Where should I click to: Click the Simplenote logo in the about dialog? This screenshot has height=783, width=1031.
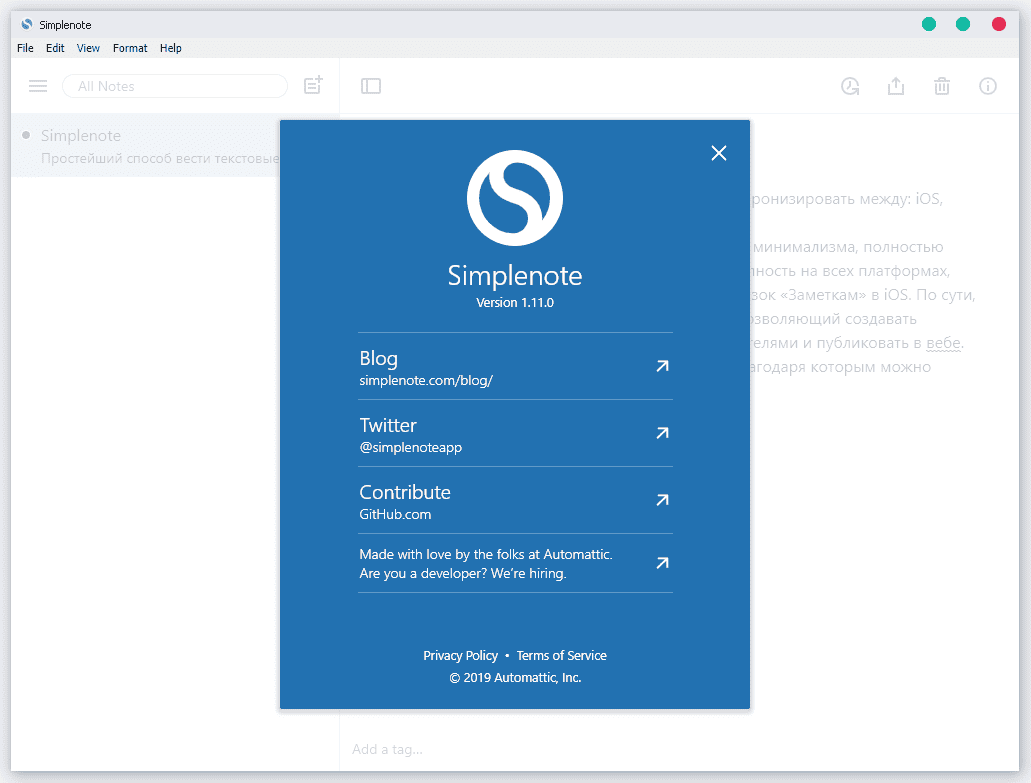point(515,198)
